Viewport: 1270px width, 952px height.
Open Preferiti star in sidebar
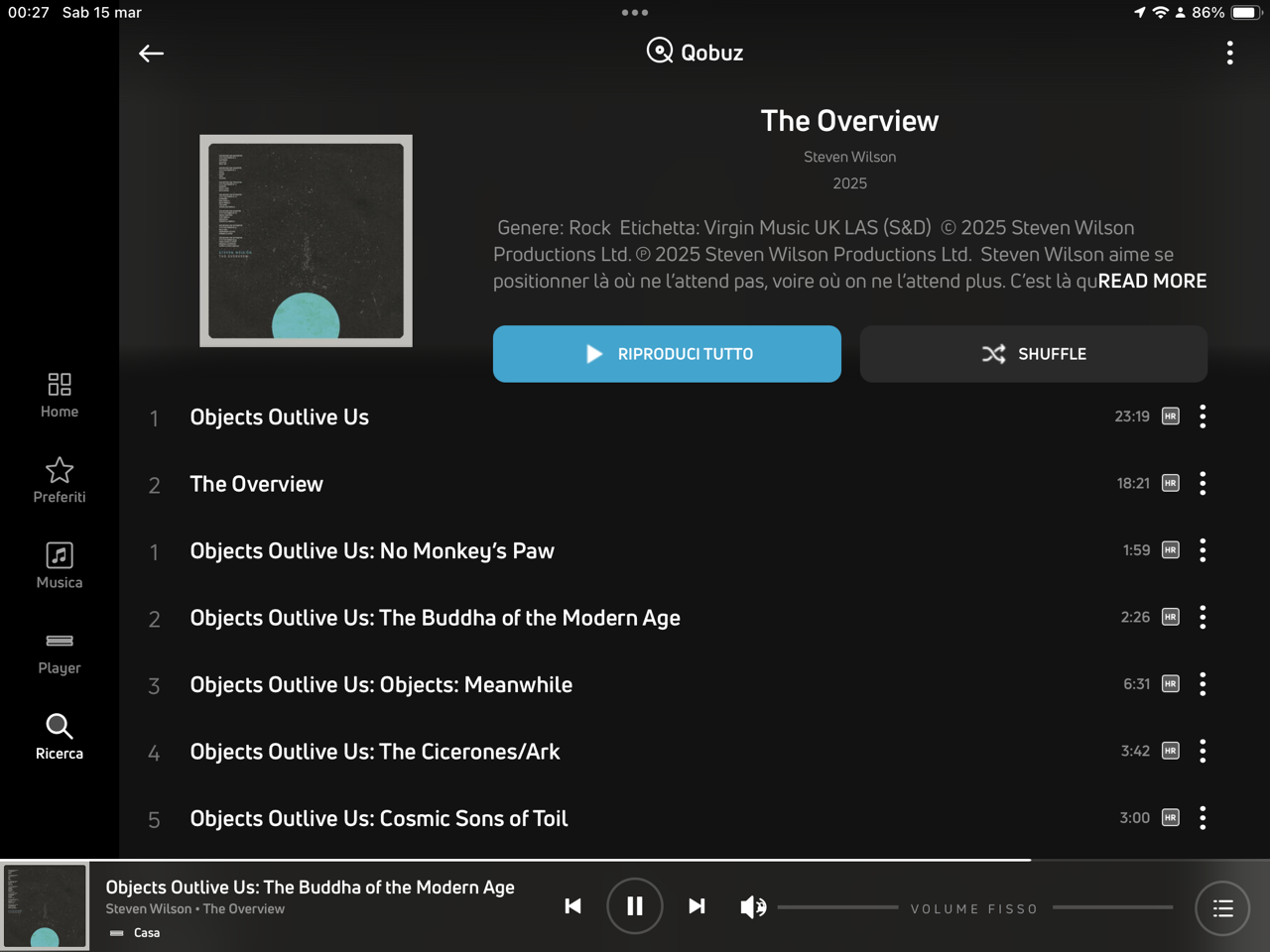coord(60,480)
